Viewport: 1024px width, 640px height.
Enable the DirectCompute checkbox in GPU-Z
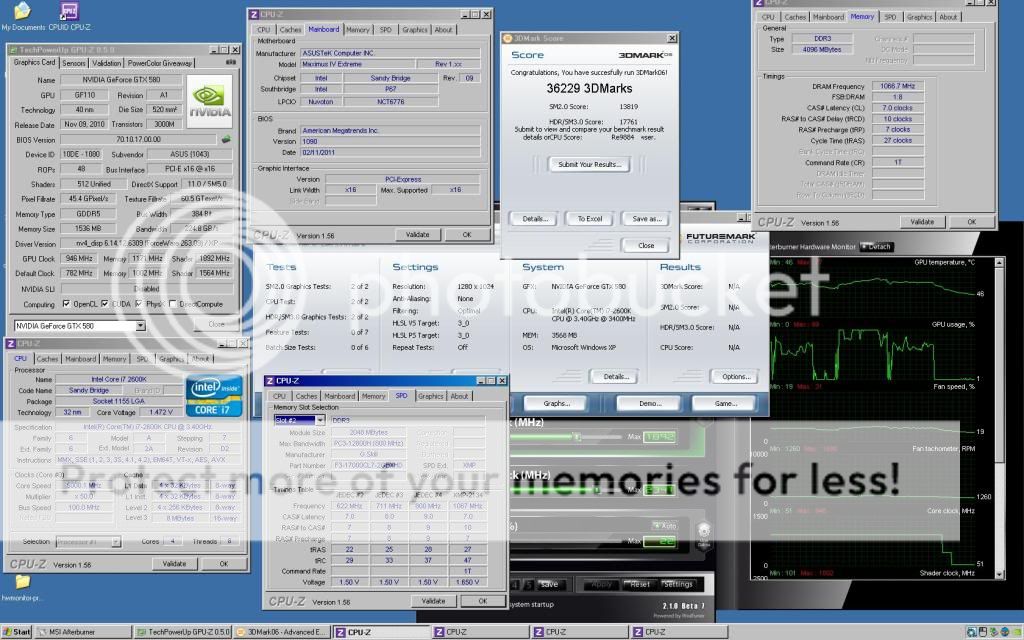[x=173, y=303]
